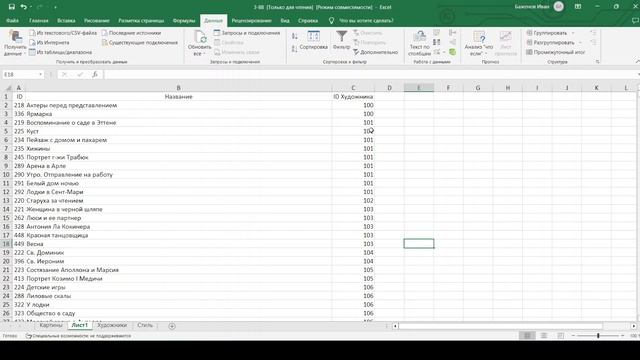
Task: Adjust the zoom slider handle
Action: coord(598,336)
